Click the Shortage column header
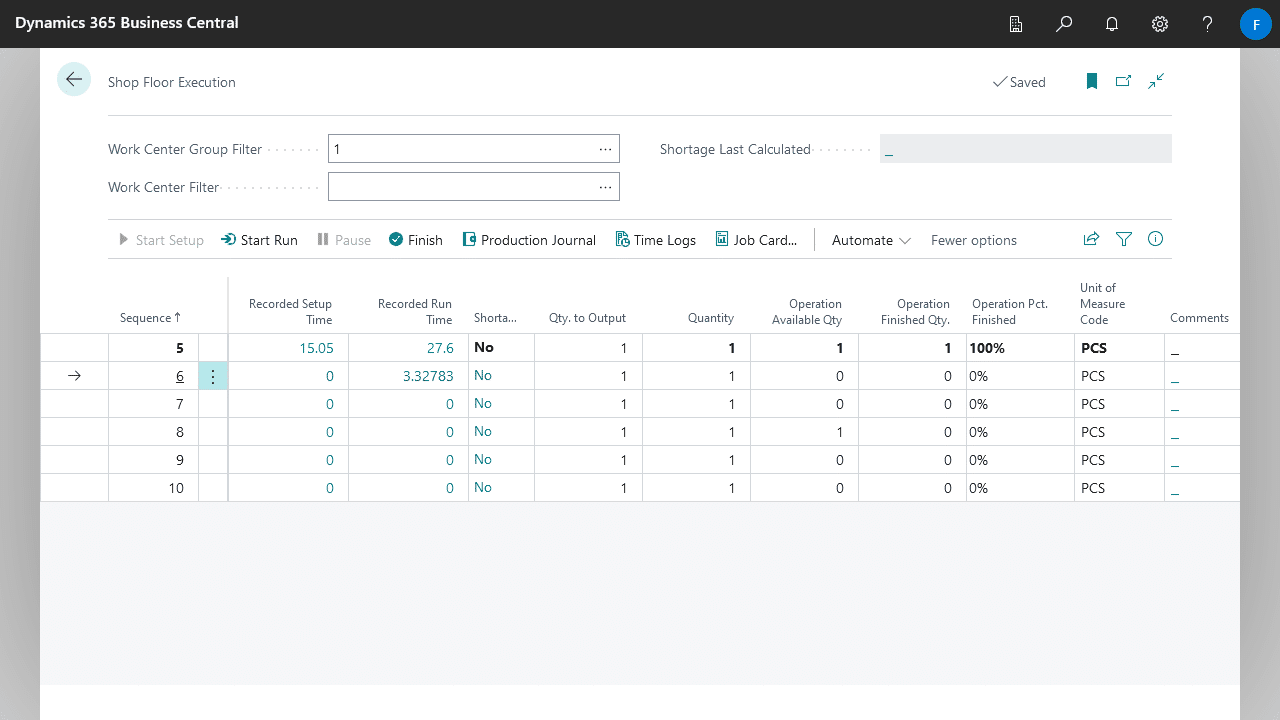This screenshot has height=720, width=1280. (496, 318)
